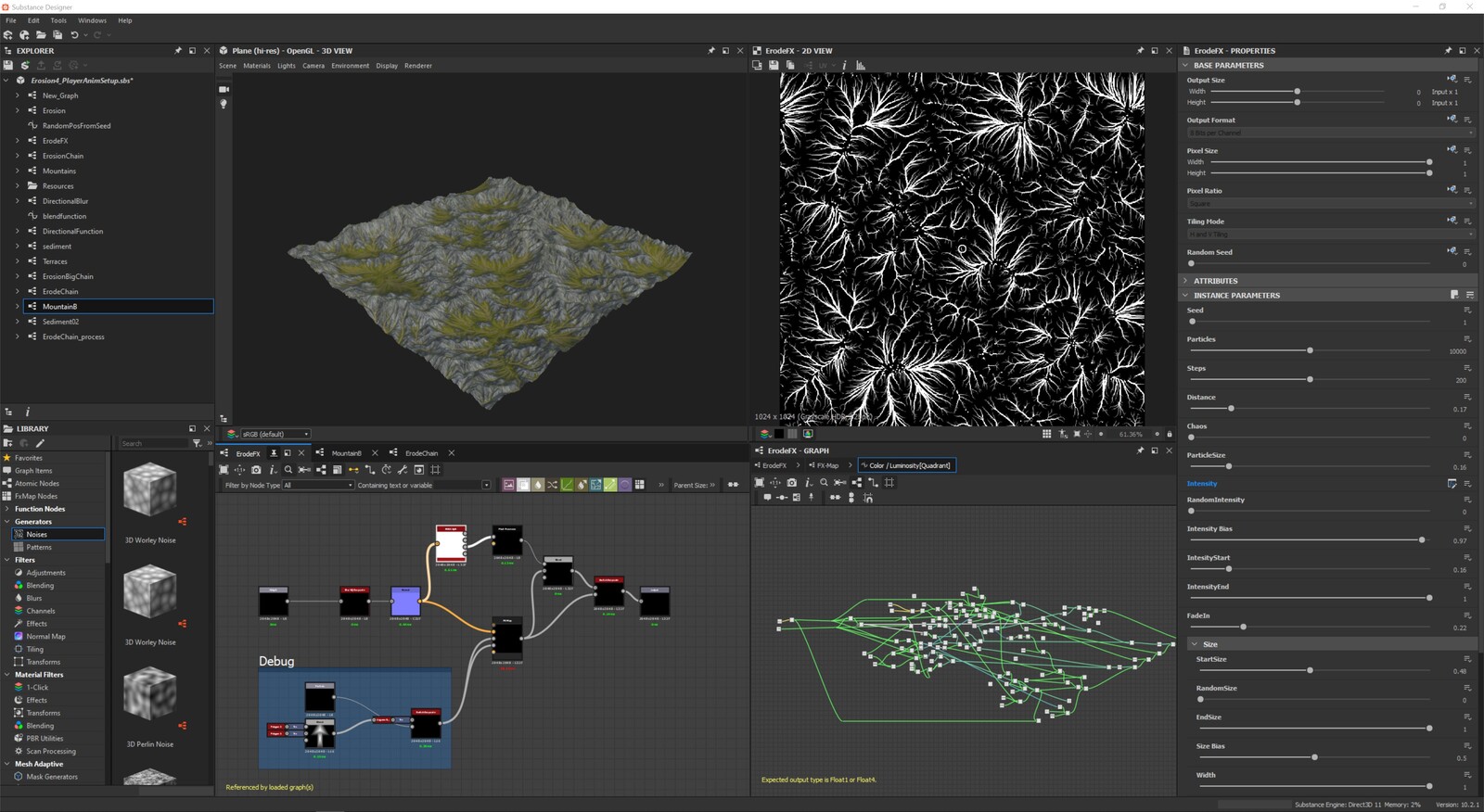The height and width of the screenshot is (812, 1484).
Task: Click the grid snap icon in left graph toolbar
Action: [x=435, y=470]
